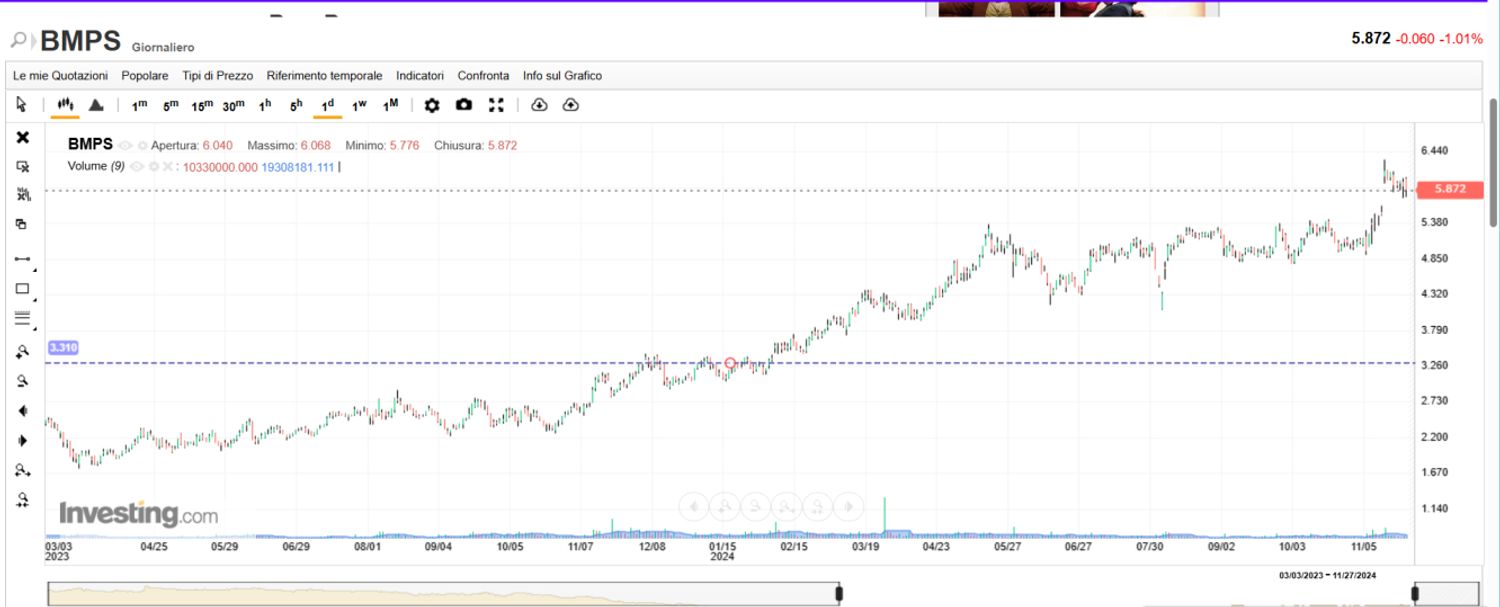The width and height of the screenshot is (1500, 607).
Task: Select the 1w weekly interval
Action: (359, 105)
